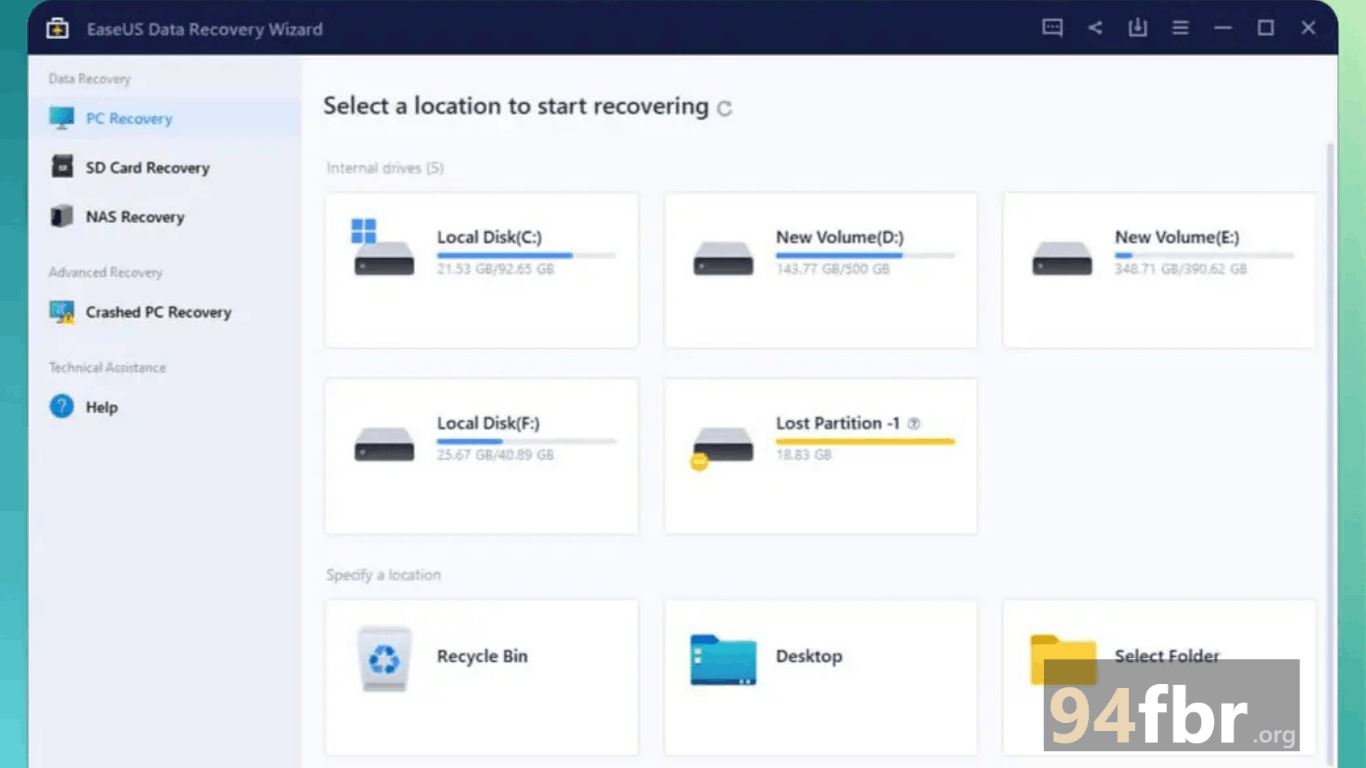Open the feedback message icon in title bar
Screen dimensions: 1366x768
click(x=1052, y=28)
